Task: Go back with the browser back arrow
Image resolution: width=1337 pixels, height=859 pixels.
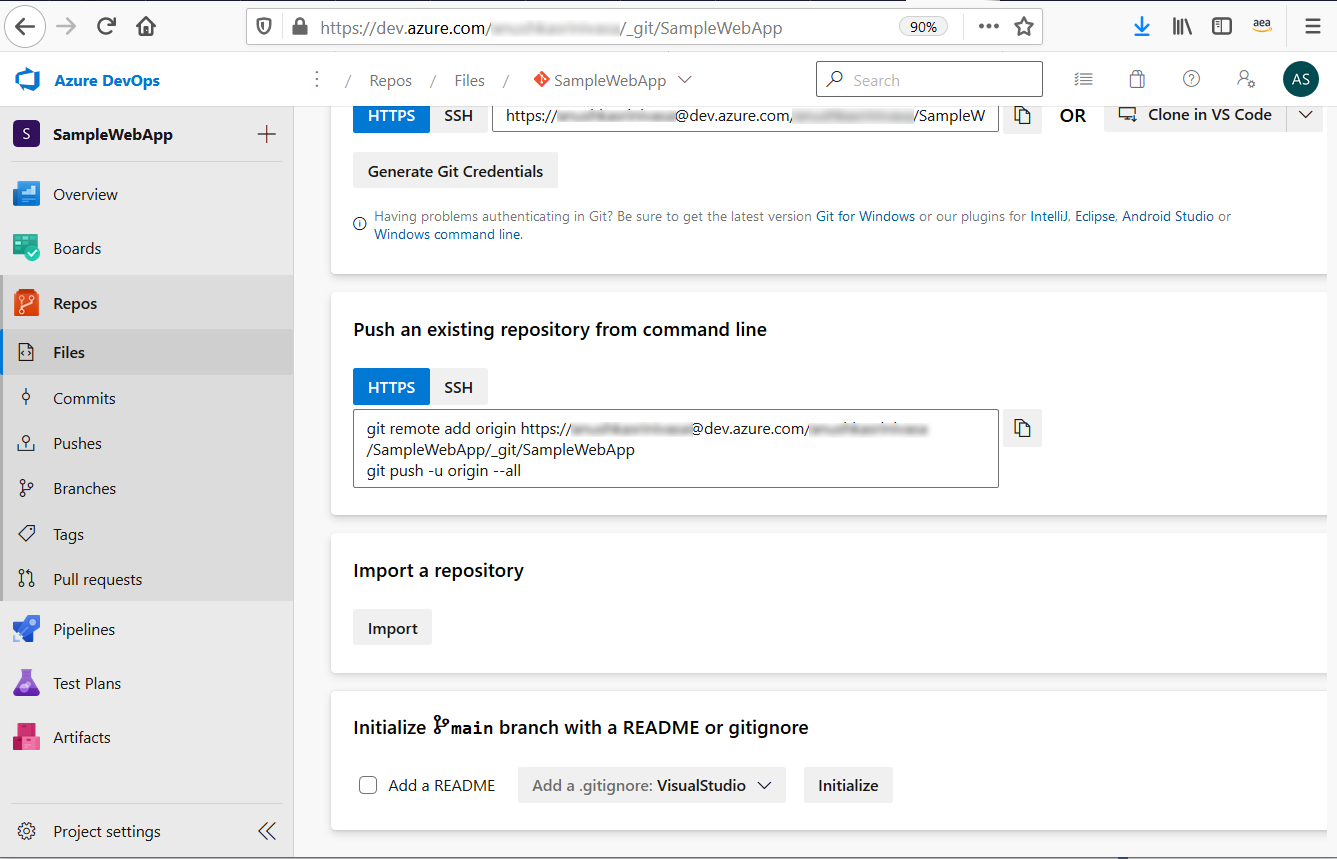Action: tap(25, 27)
